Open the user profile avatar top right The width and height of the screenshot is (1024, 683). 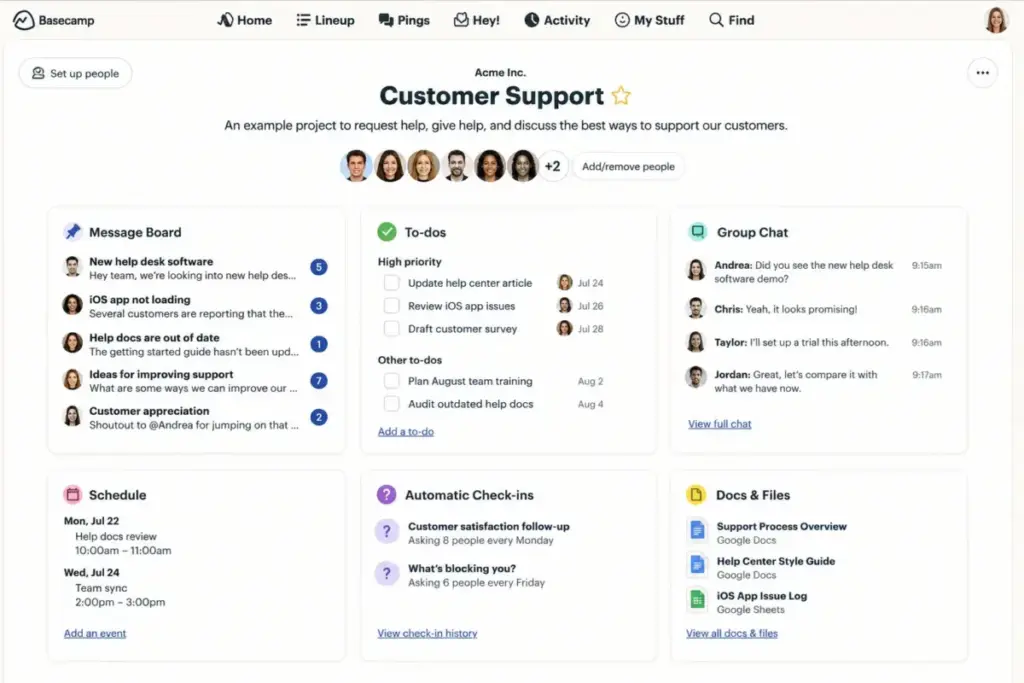tap(996, 20)
